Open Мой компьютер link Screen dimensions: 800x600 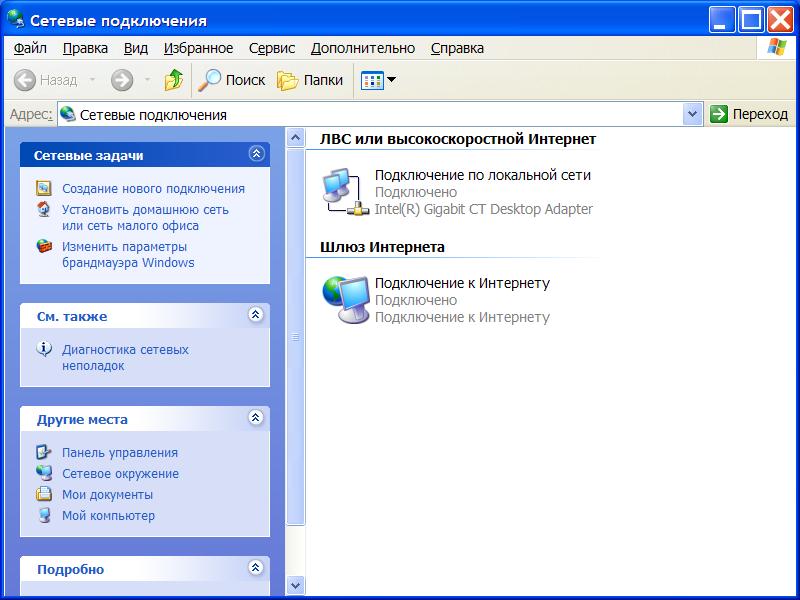(108, 515)
